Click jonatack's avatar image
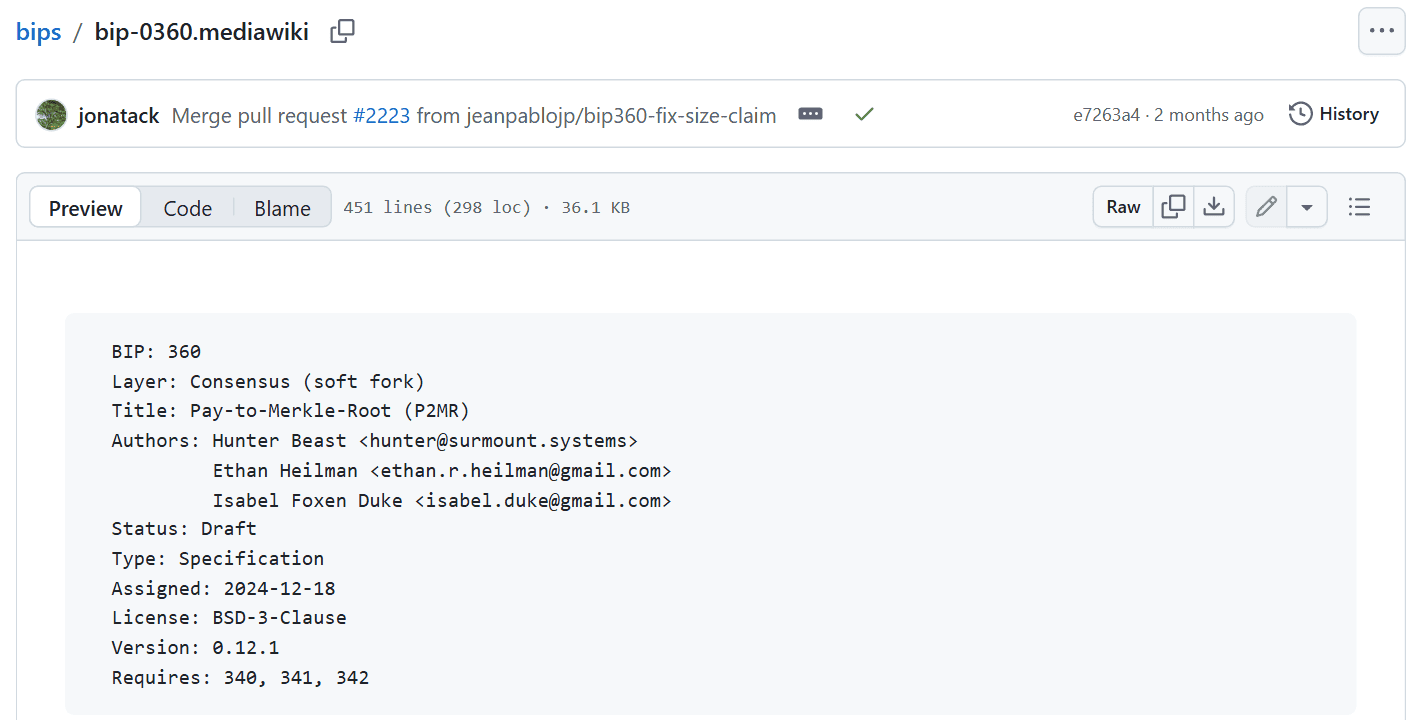This screenshot has height=720, width=1420. point(51,115)
